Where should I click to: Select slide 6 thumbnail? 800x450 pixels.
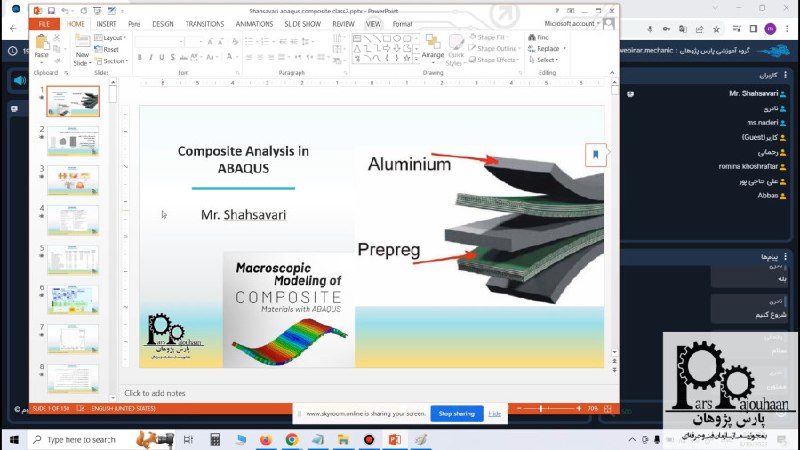[73, 299]
